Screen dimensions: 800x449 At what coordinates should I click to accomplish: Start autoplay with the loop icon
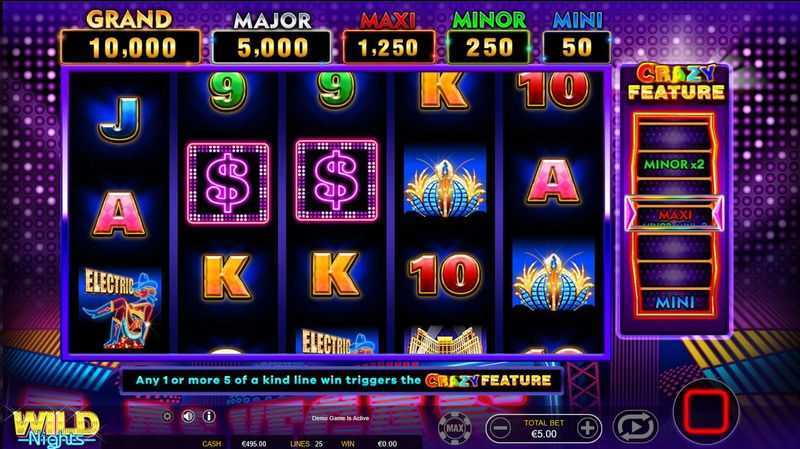point(635,427)
